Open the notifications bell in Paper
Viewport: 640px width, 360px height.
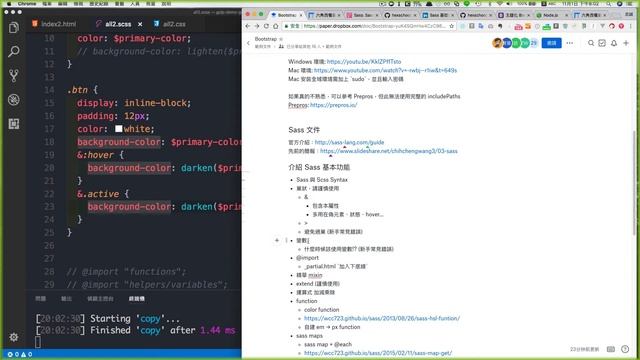[614, 43]
